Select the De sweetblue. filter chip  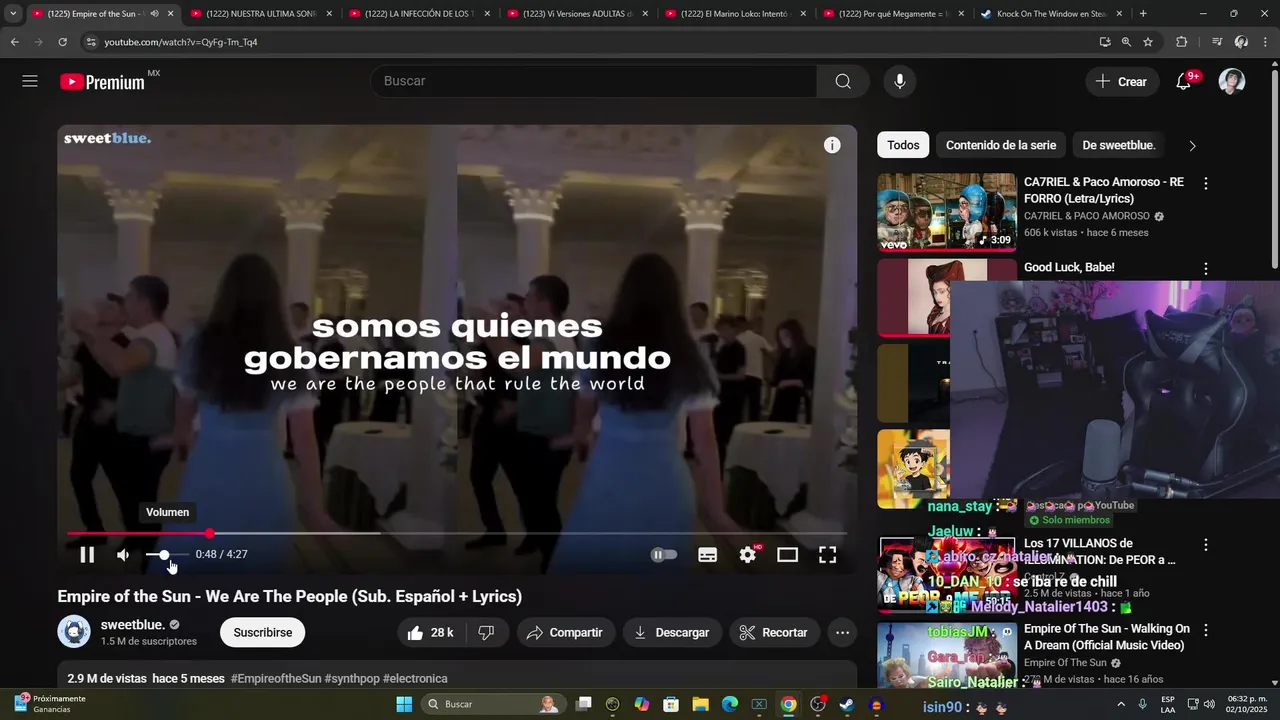click(1119, 145)
